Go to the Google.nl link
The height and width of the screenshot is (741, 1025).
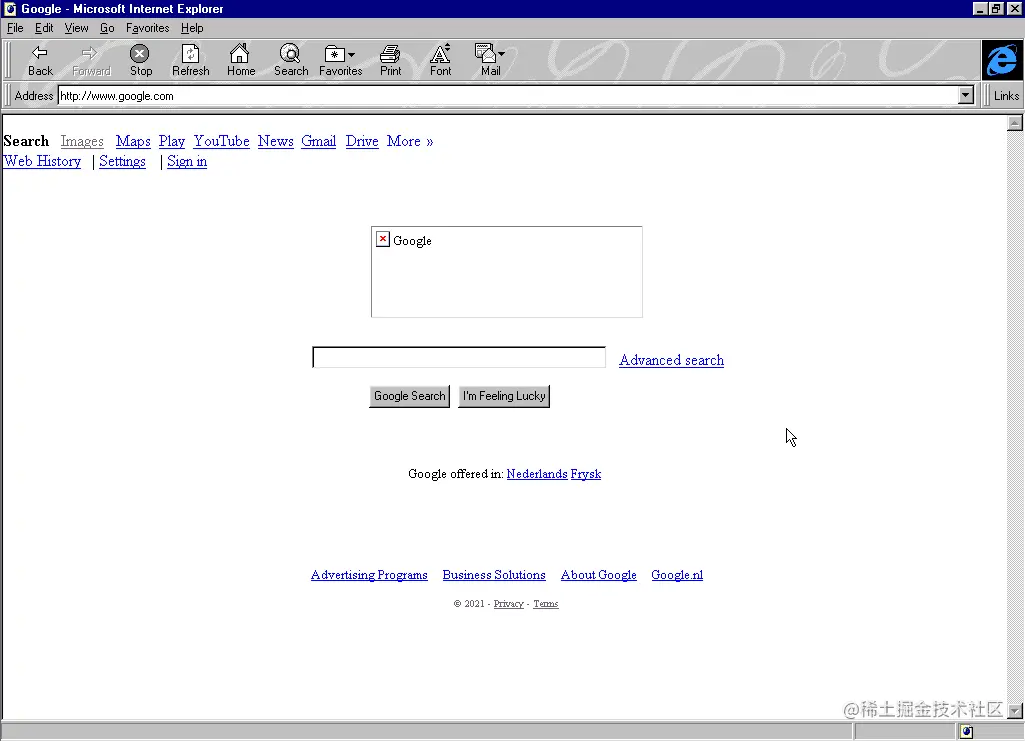pos(677,575)
